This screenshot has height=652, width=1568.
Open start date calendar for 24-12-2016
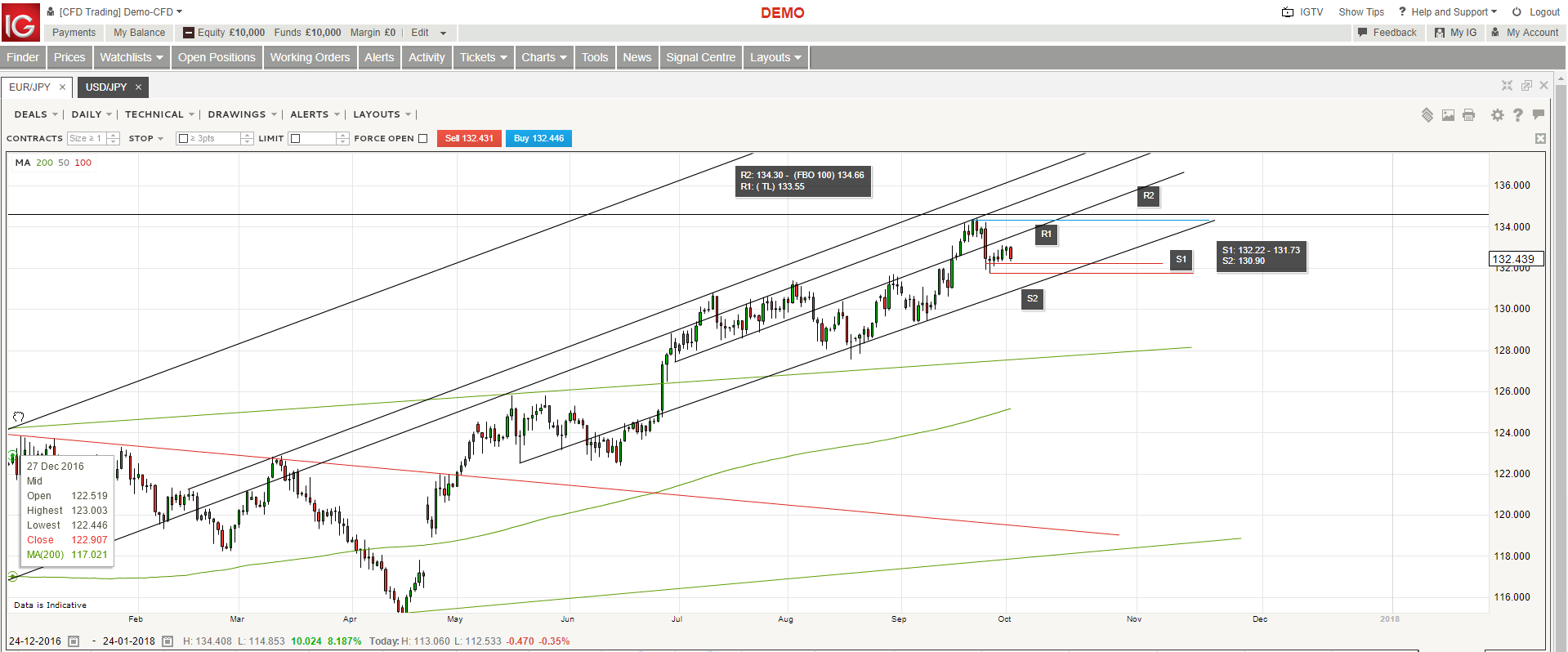(74, 641)
